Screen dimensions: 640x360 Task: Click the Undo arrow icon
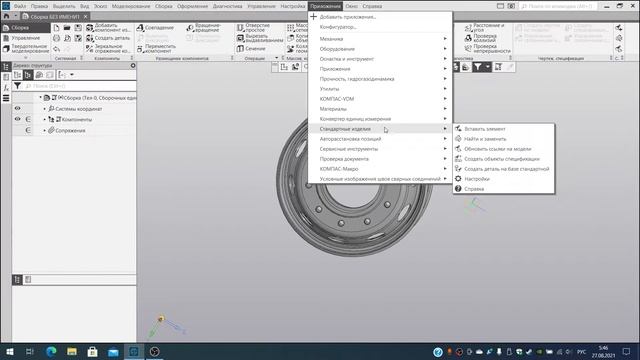(56, 49)
